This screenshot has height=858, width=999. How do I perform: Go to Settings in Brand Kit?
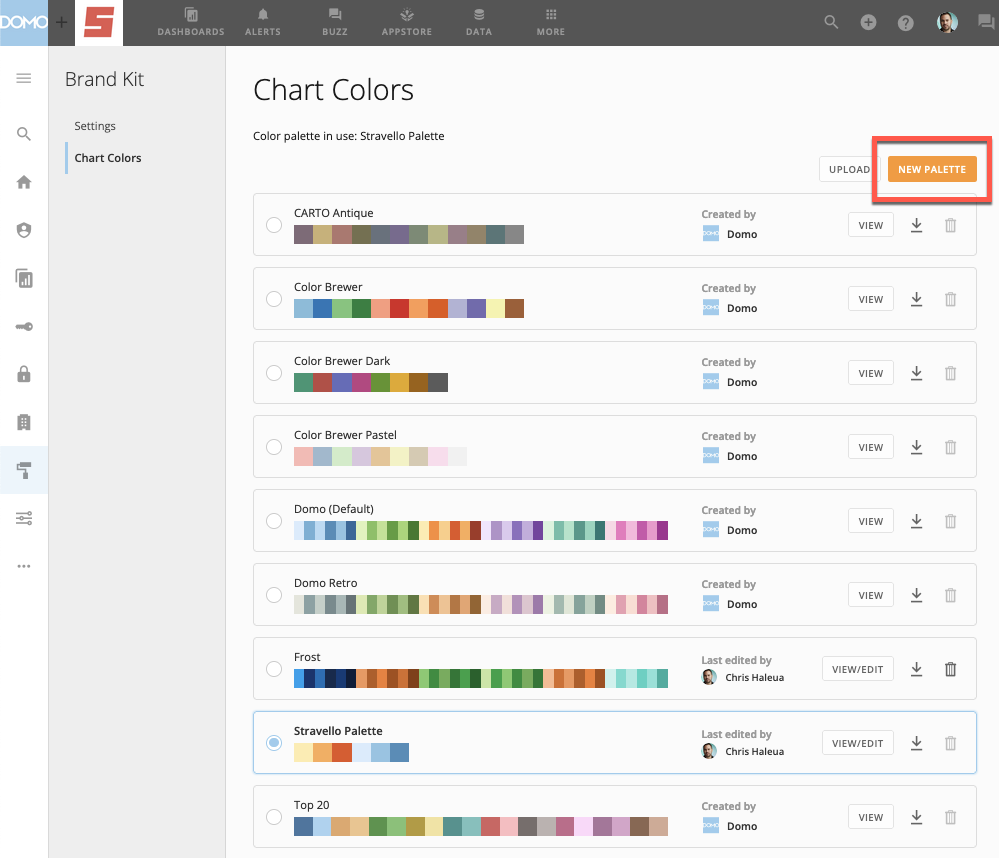[x=95, y=126]
